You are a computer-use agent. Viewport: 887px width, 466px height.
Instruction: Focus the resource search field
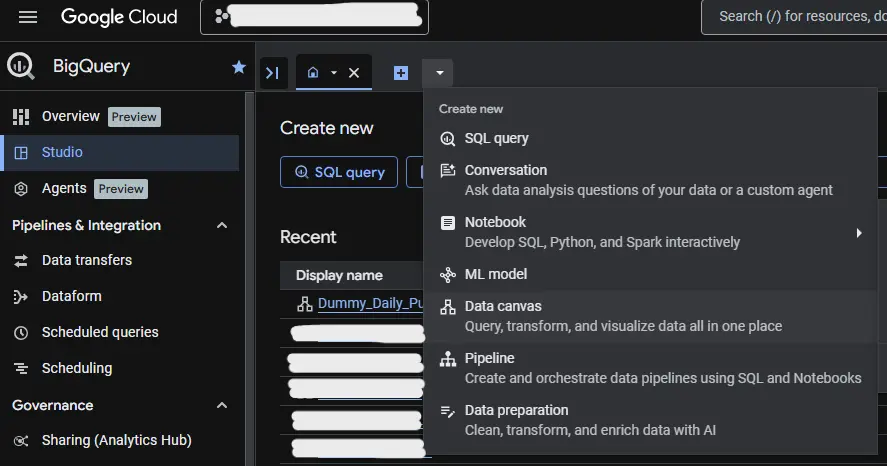pos(794,17)
